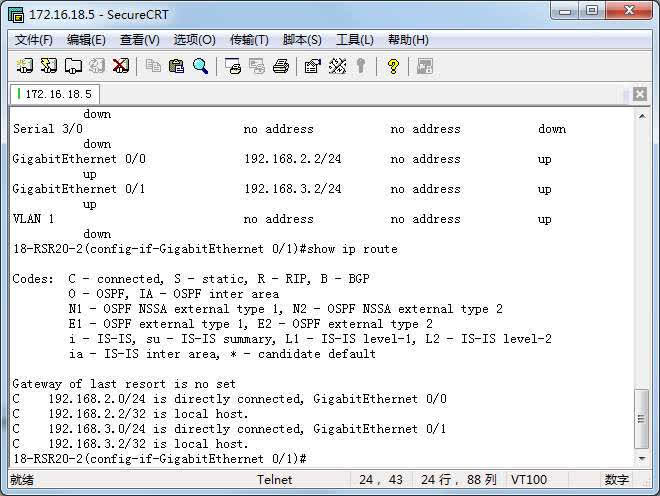Open the 脚本(S) menu
This screenshot has height=496, width=660.
click(x=302, y=40)
